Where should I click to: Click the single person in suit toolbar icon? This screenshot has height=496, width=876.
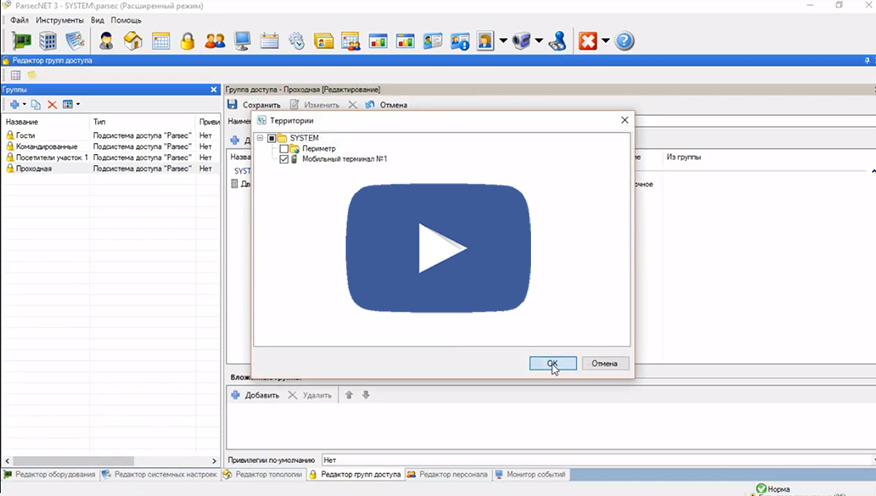tap(106, 41)
